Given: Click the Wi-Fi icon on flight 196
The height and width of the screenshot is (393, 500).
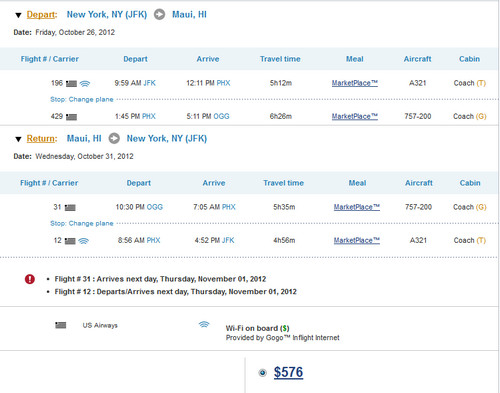Looking at the screenshot, I should 85,83.
